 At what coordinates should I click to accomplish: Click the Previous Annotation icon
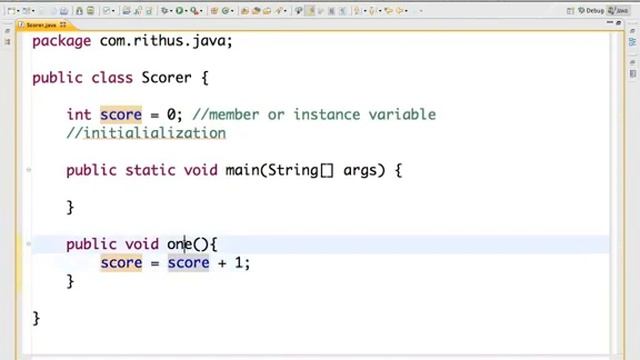click(372, 11)
